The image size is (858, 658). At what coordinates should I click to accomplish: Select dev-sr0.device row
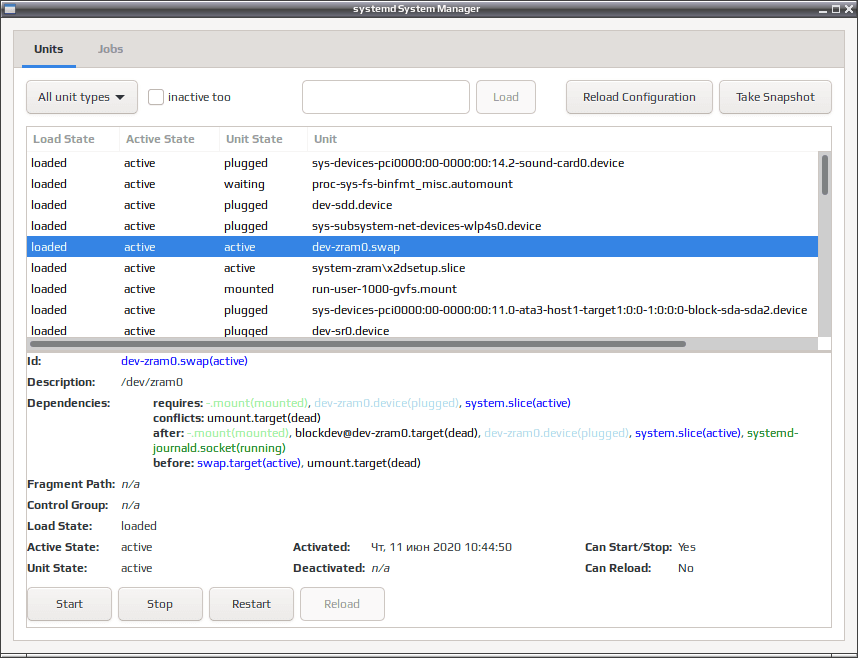point(422,330)
